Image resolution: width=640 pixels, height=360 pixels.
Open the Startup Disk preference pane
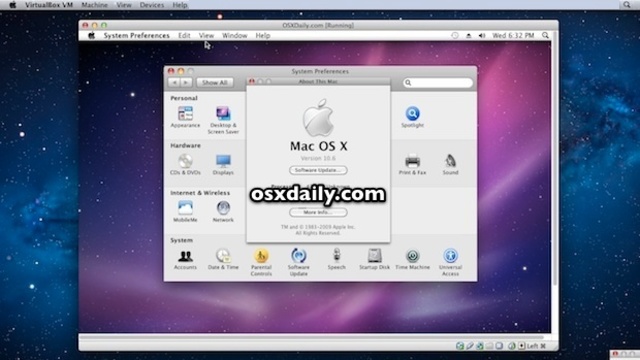(374, 256)
